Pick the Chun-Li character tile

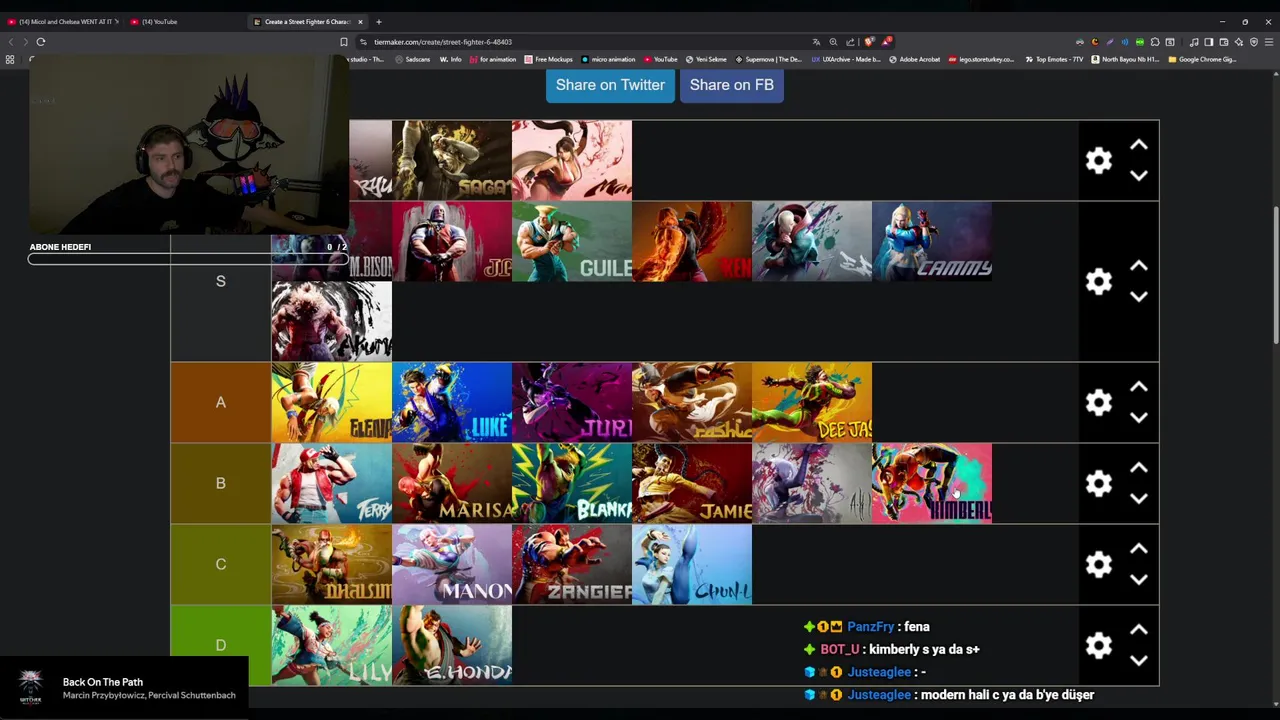click(x=692, y=564)
